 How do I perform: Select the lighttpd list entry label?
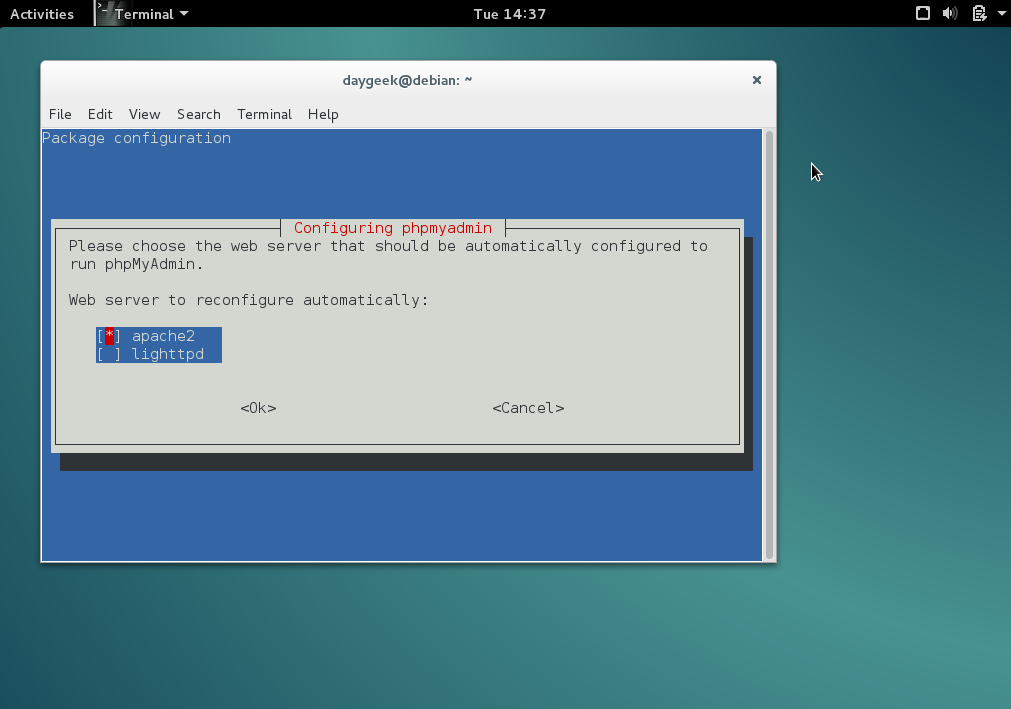(168, 354)
